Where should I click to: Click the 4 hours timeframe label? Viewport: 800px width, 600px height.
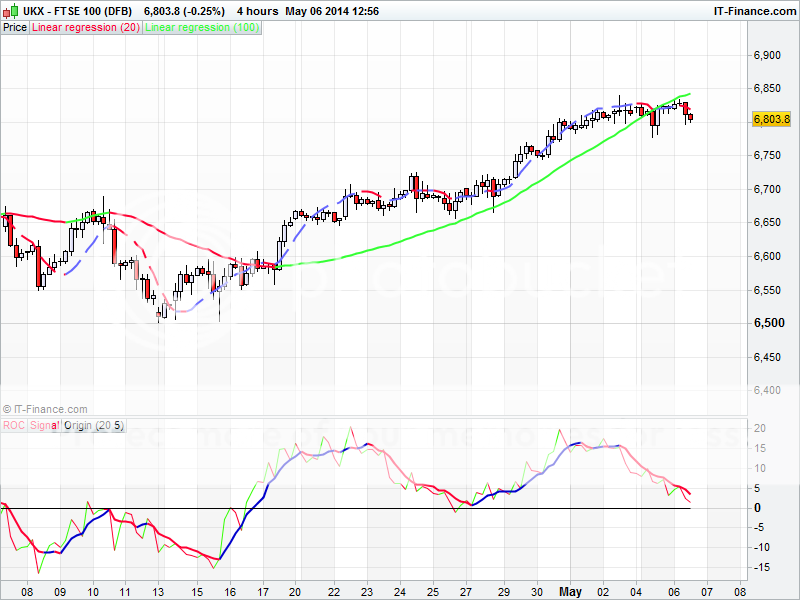[x=257, y=10]
